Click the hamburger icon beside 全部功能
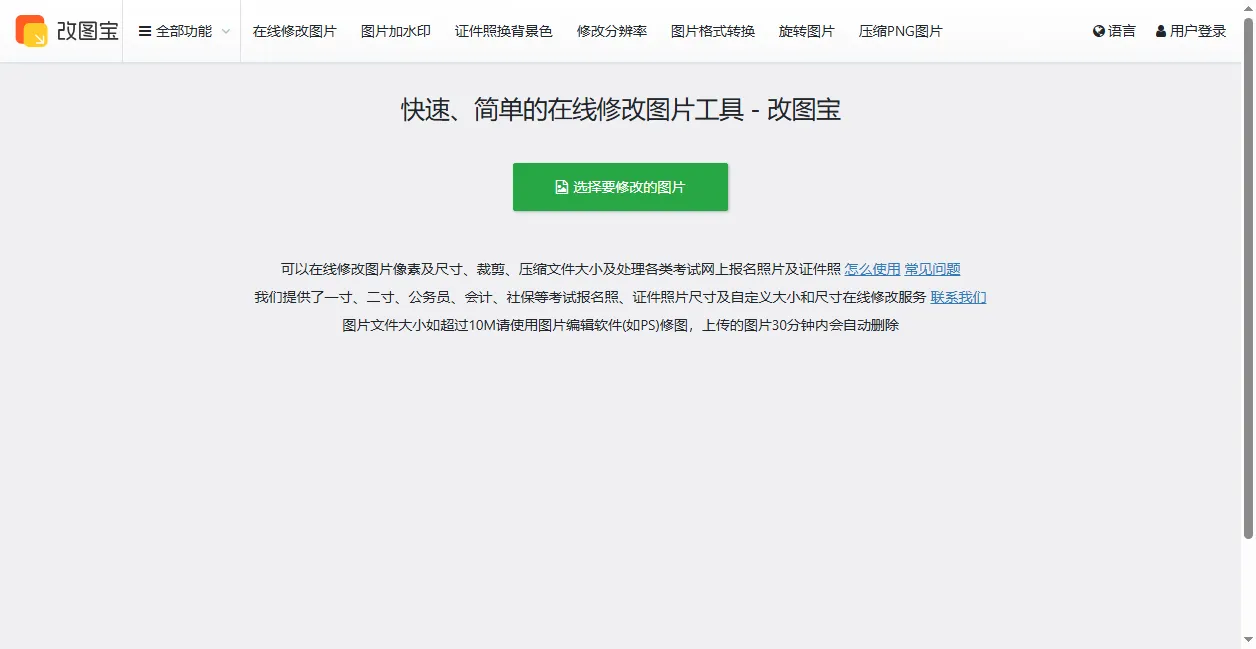 [x=146, y=31]
